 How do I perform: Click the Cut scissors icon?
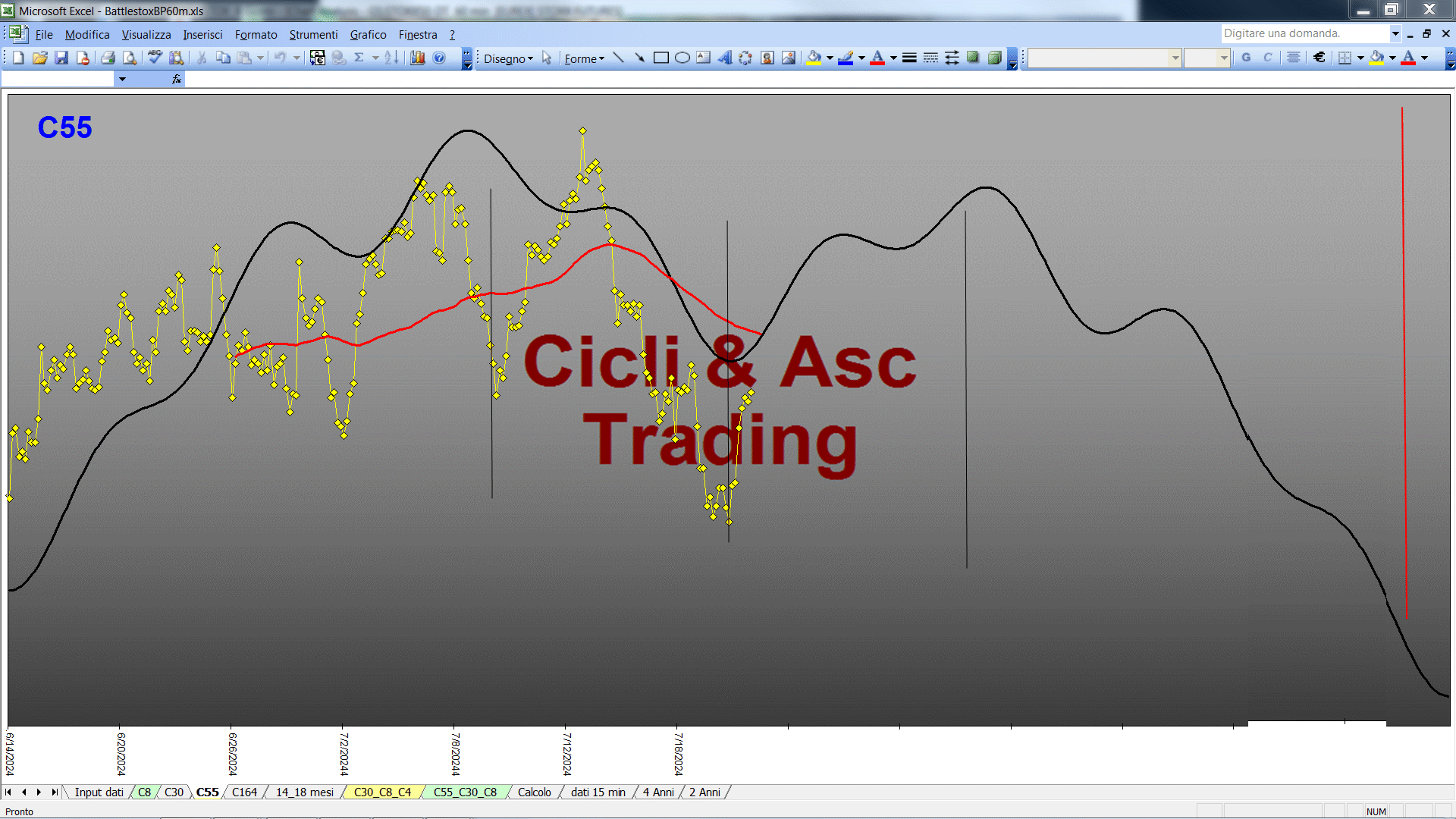click(x=202, y=58)
